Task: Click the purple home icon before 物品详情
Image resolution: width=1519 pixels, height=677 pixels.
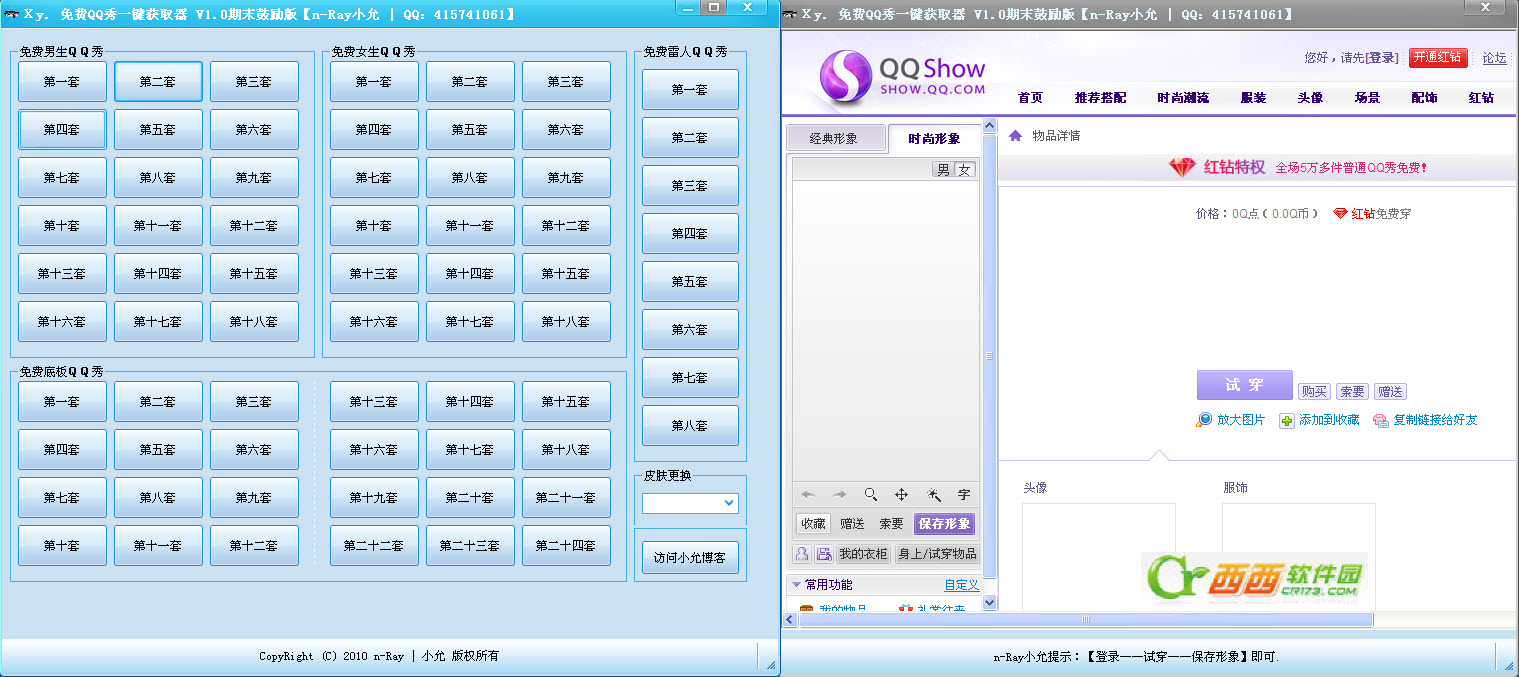Action: point(1015,135)
